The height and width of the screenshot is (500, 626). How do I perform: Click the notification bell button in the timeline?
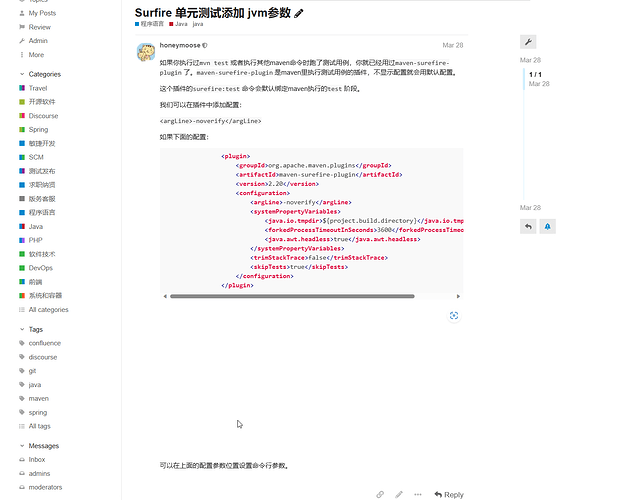[x=547, y=226]
